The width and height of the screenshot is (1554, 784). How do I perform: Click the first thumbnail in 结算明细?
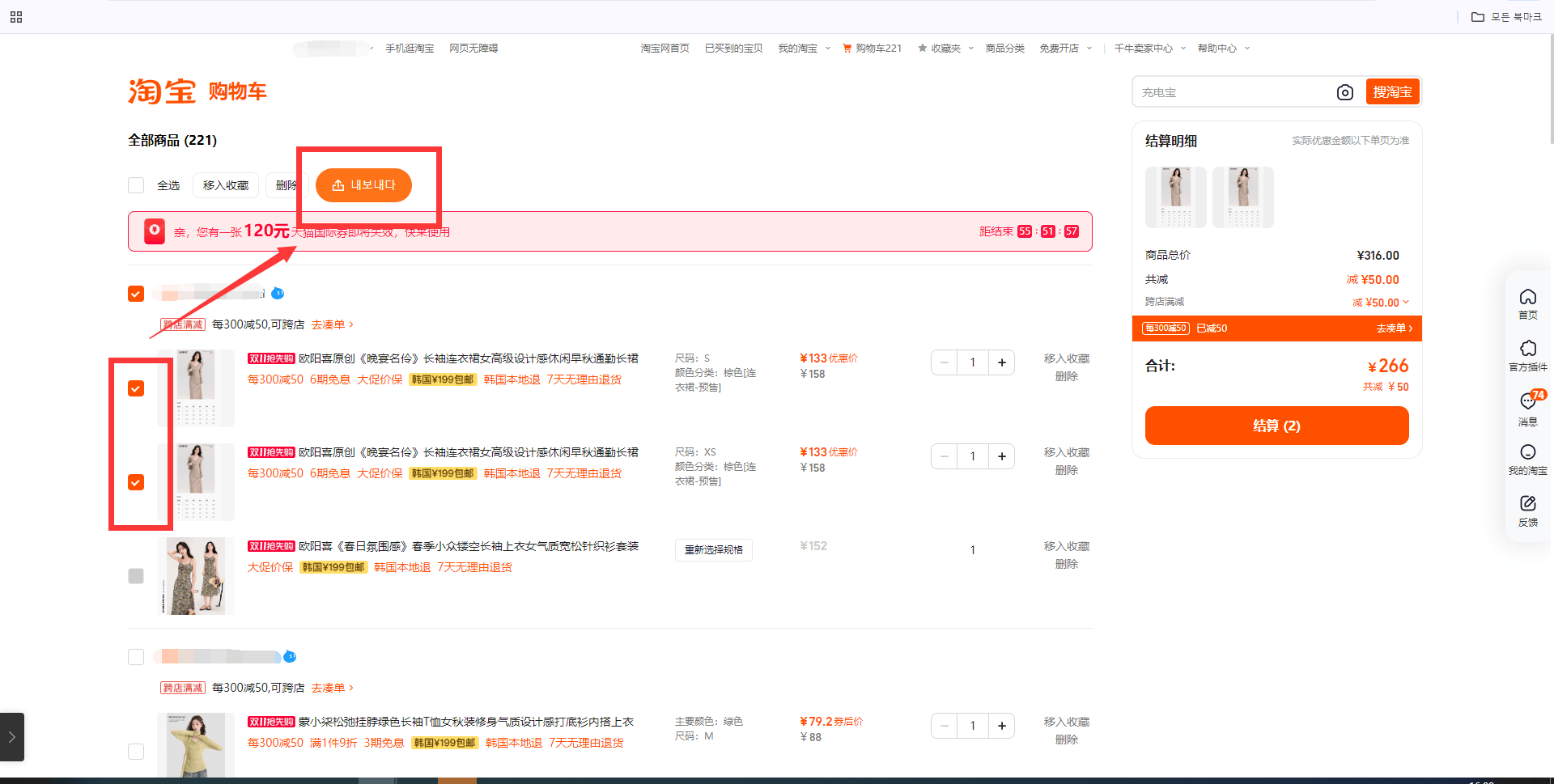coord(1176,197)
